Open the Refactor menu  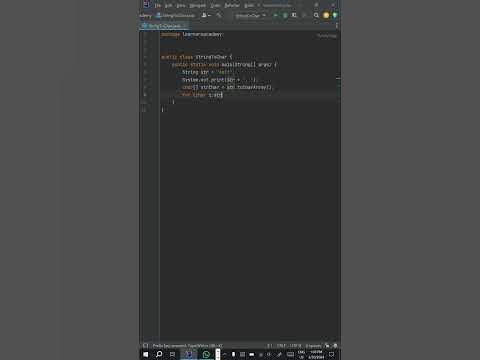pos(232,5)
